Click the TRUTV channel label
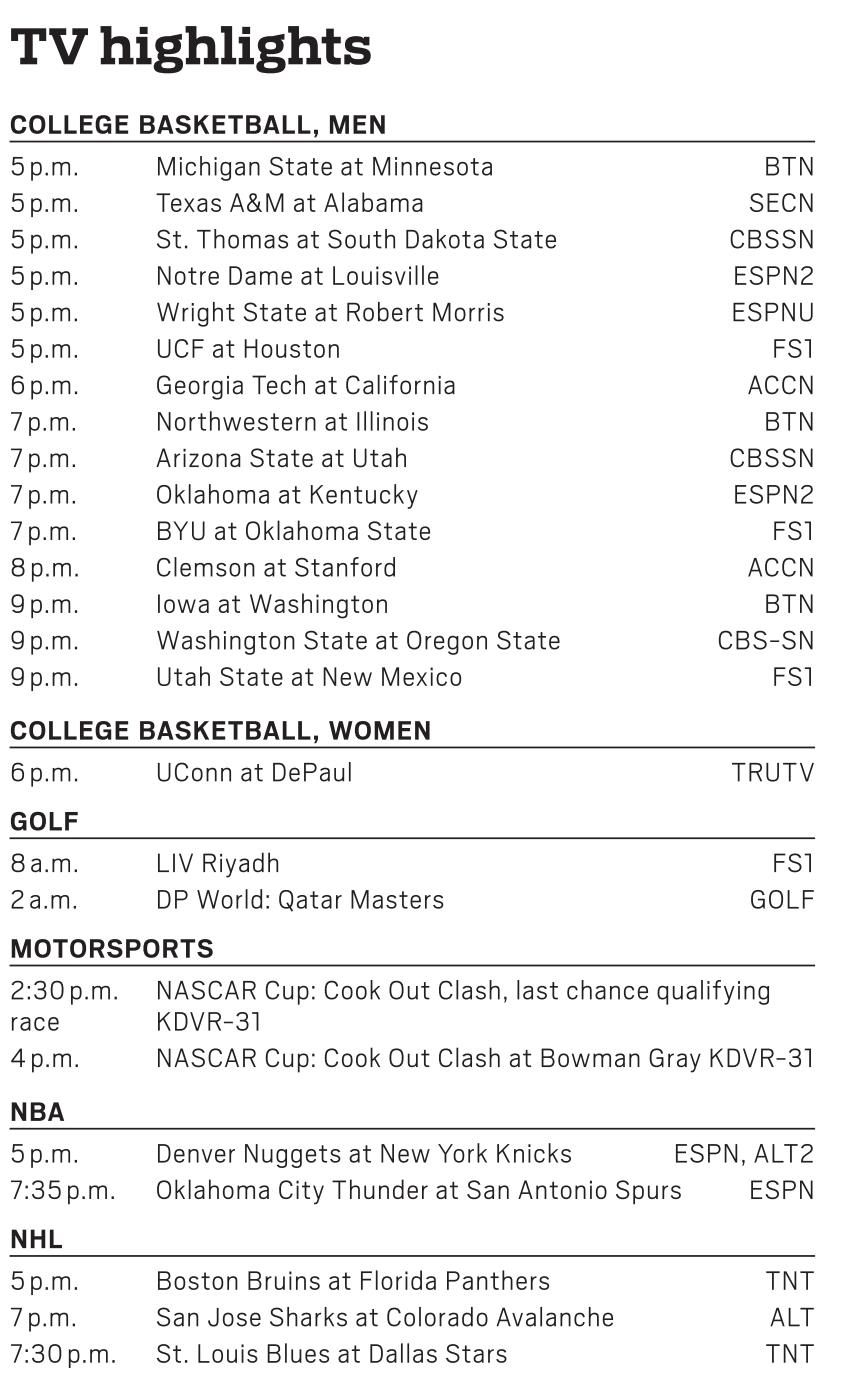The height and width of the screenshot is (1385, 858). [x=772, y=773]
